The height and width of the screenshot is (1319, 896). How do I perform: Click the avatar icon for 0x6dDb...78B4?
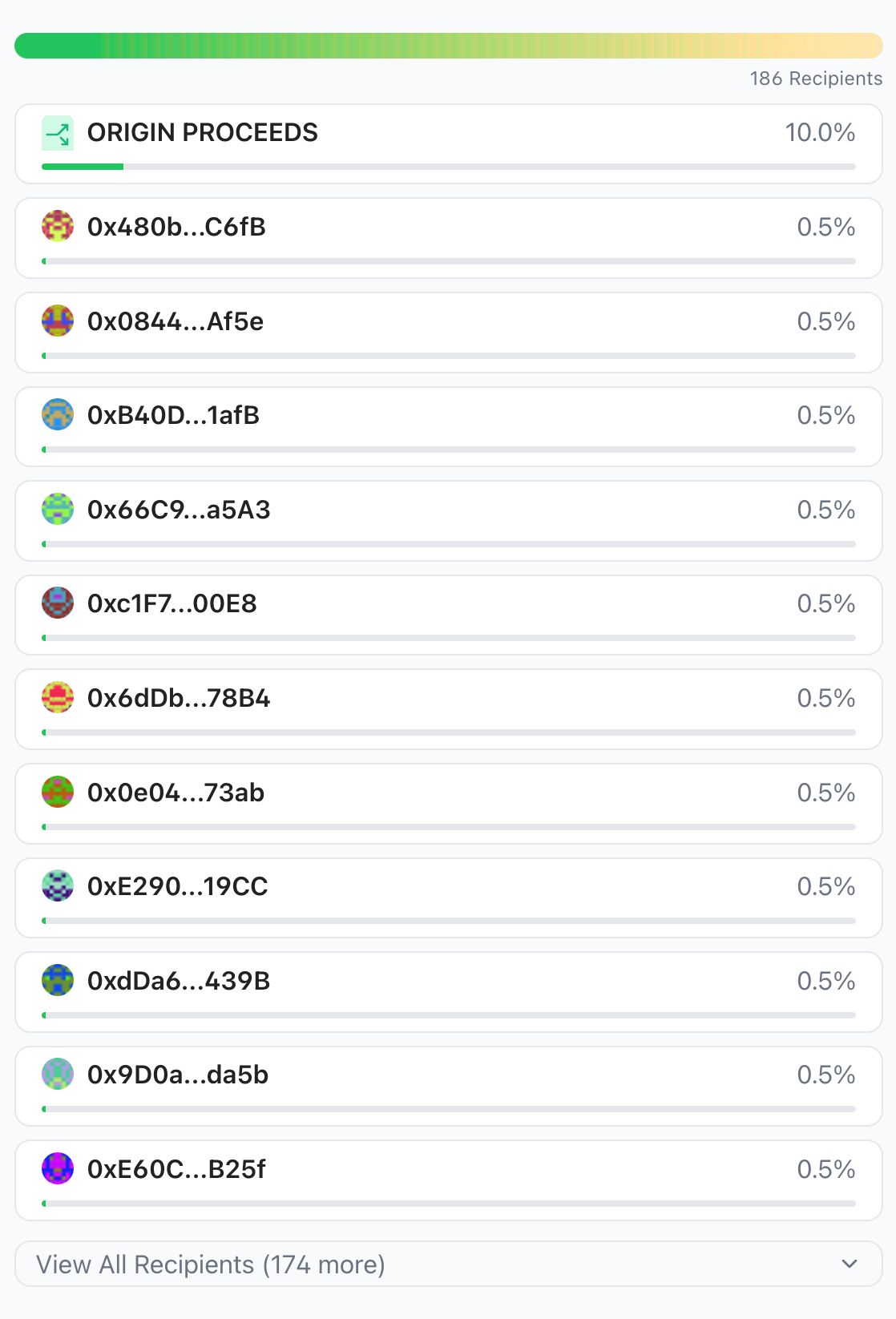(x=58, y=698)
